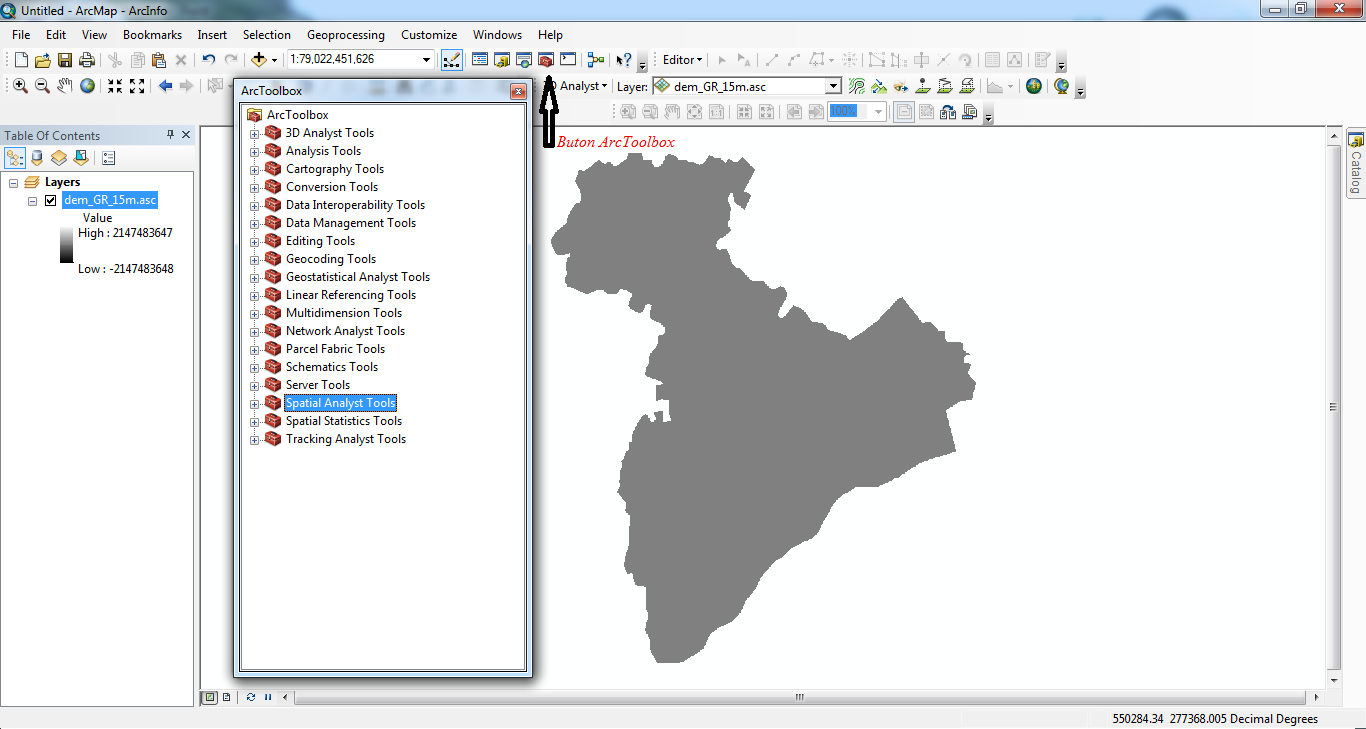Open the Geoprocessing menu
The height and width of the screenshot is (729, 1366).
pos(345,35)
